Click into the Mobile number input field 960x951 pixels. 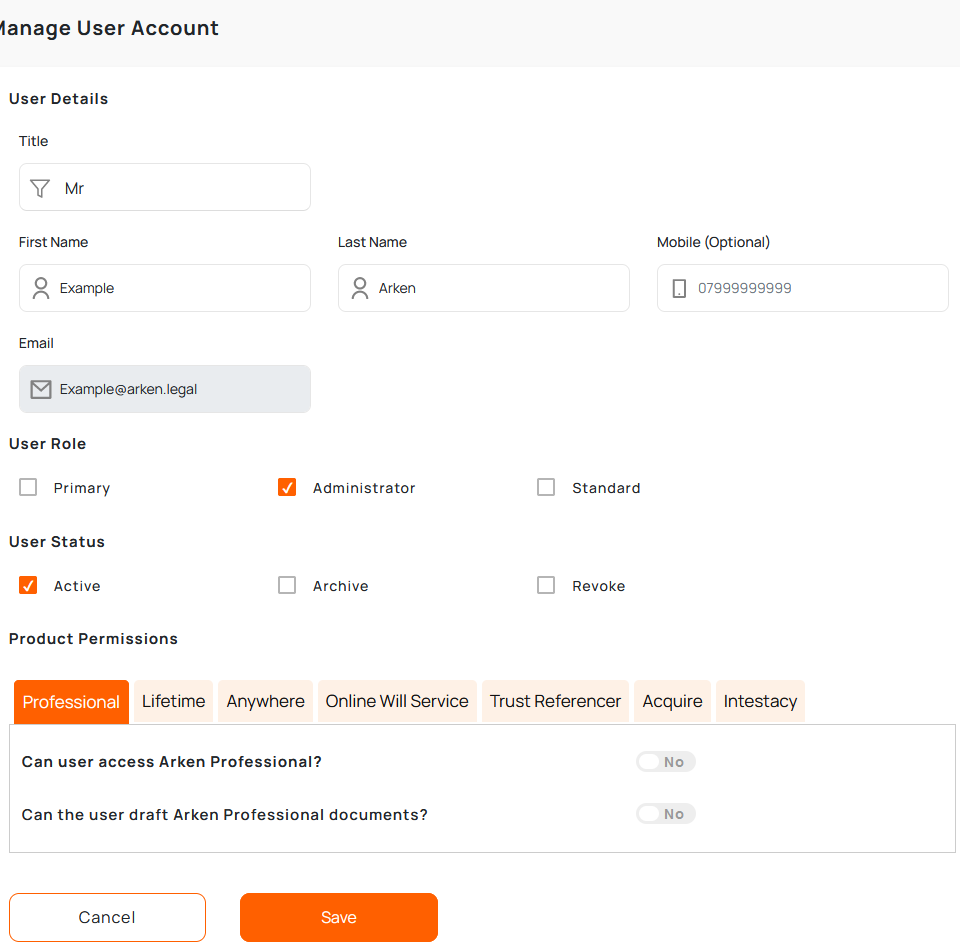pyautogui.click(x=815, y=288)
